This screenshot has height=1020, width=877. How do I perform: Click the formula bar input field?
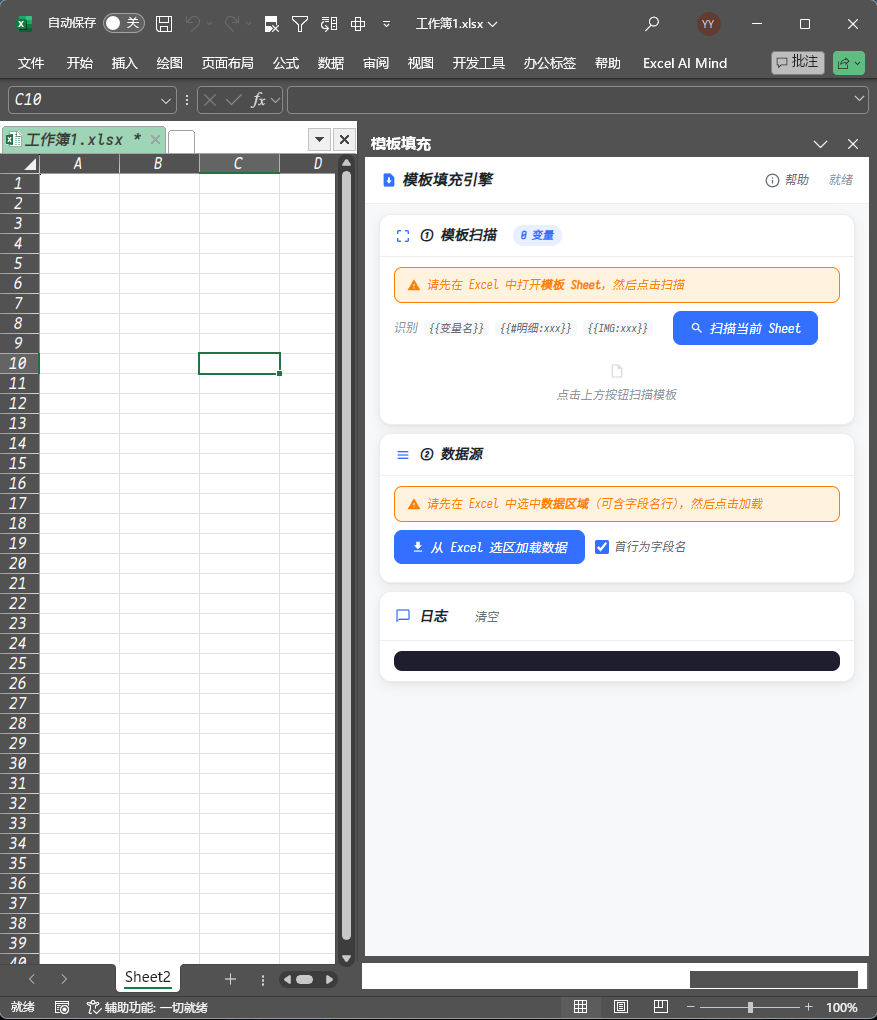578,100
